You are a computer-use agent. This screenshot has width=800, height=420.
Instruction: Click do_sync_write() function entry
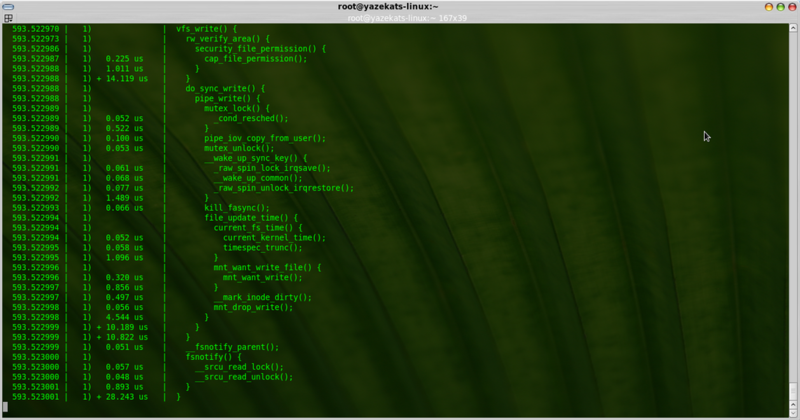pos(225,89)
